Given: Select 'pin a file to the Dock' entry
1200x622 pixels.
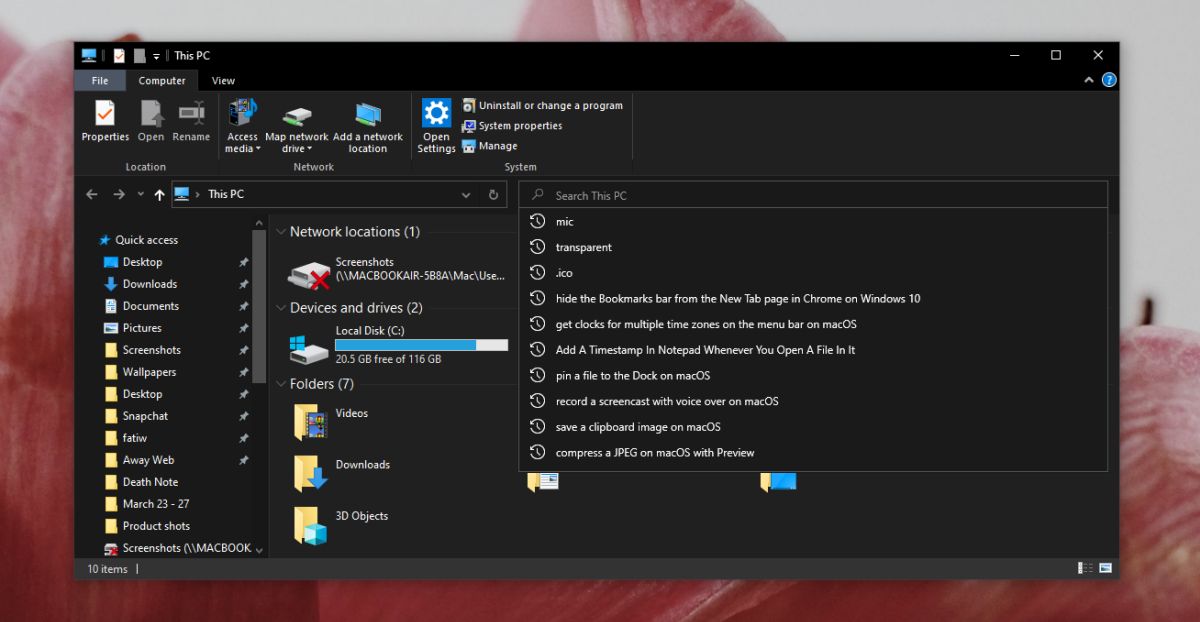Looking at the screenshot, I should click(813, 375).
